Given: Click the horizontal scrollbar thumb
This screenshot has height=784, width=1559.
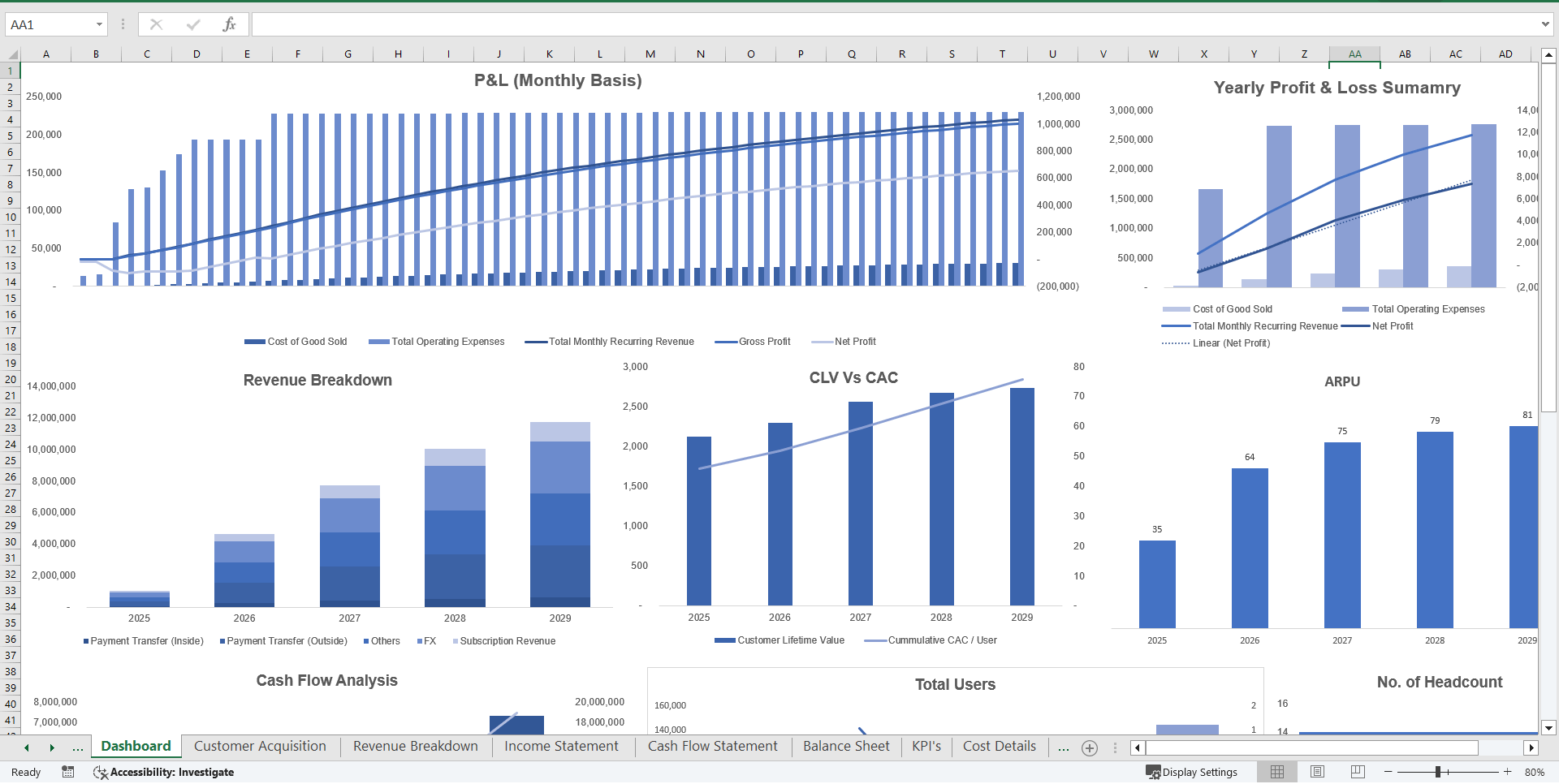Looking at the screenshot, I should point(1311,747).
